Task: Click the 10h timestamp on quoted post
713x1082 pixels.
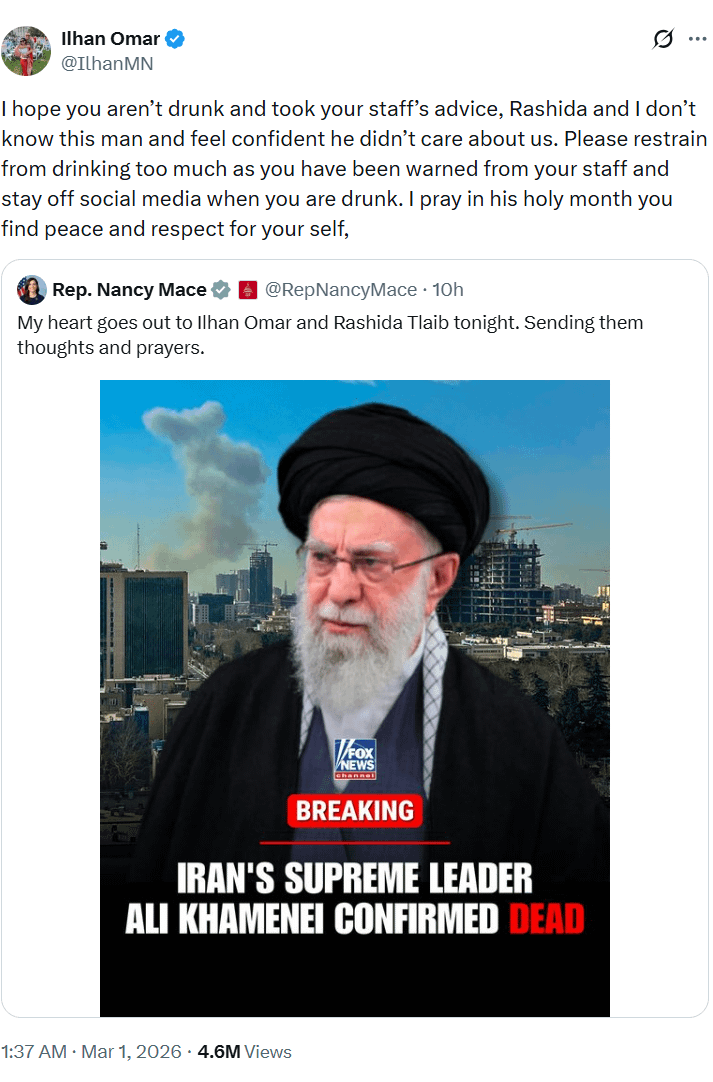Action: [x=448, y=290]
